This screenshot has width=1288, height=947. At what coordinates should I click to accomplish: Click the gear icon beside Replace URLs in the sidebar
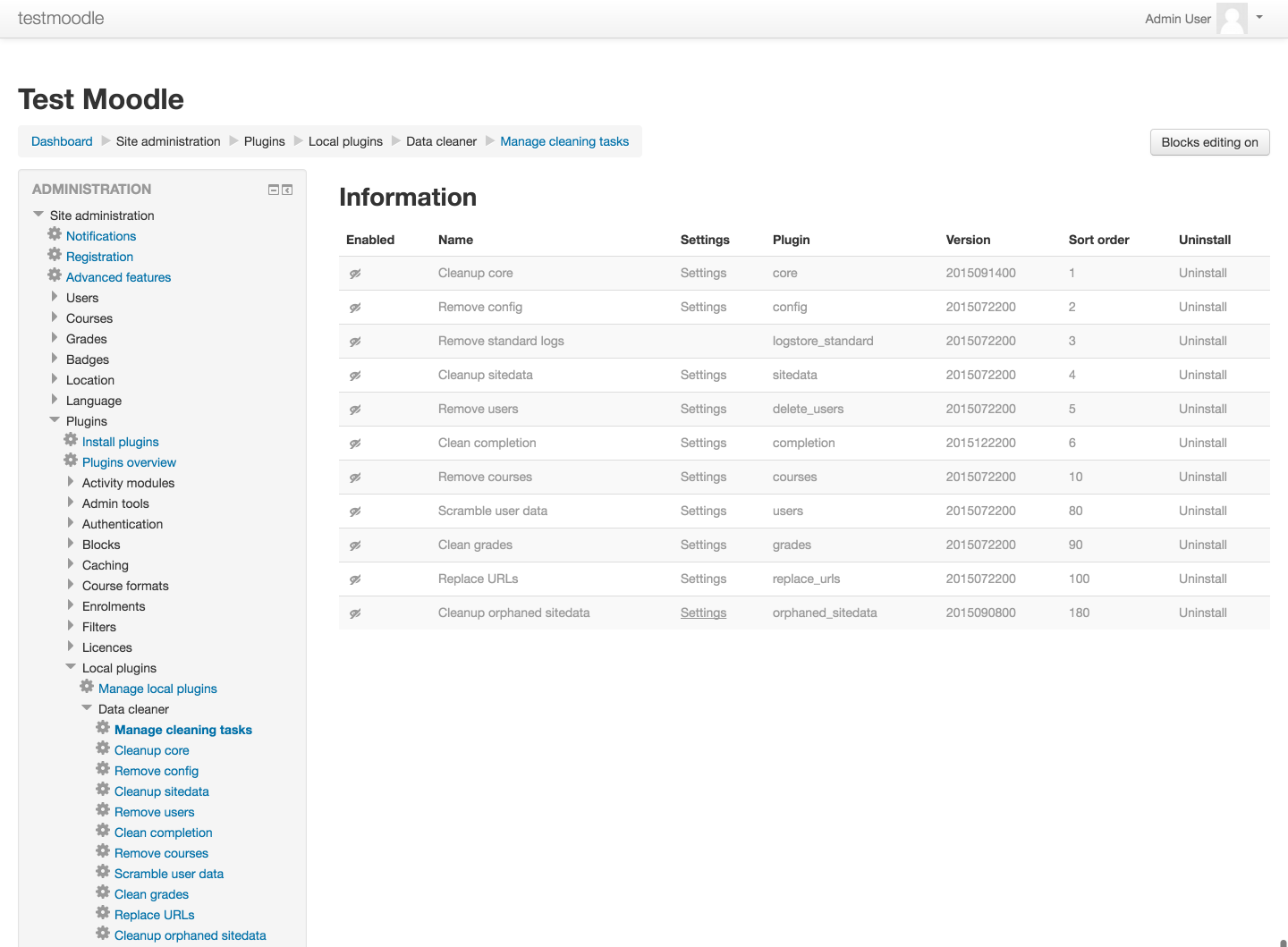[x=103, y=913]
